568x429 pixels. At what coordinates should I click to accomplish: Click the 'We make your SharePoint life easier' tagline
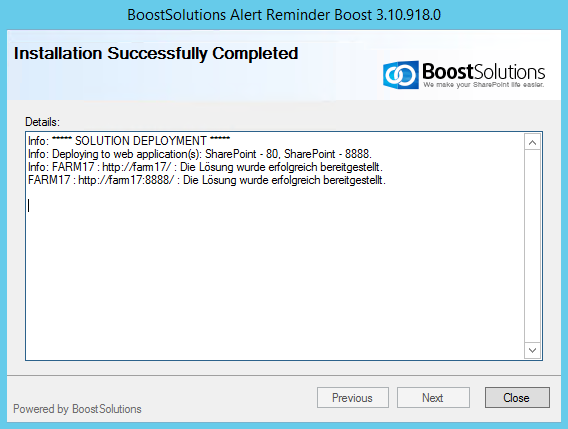[484, 84]
